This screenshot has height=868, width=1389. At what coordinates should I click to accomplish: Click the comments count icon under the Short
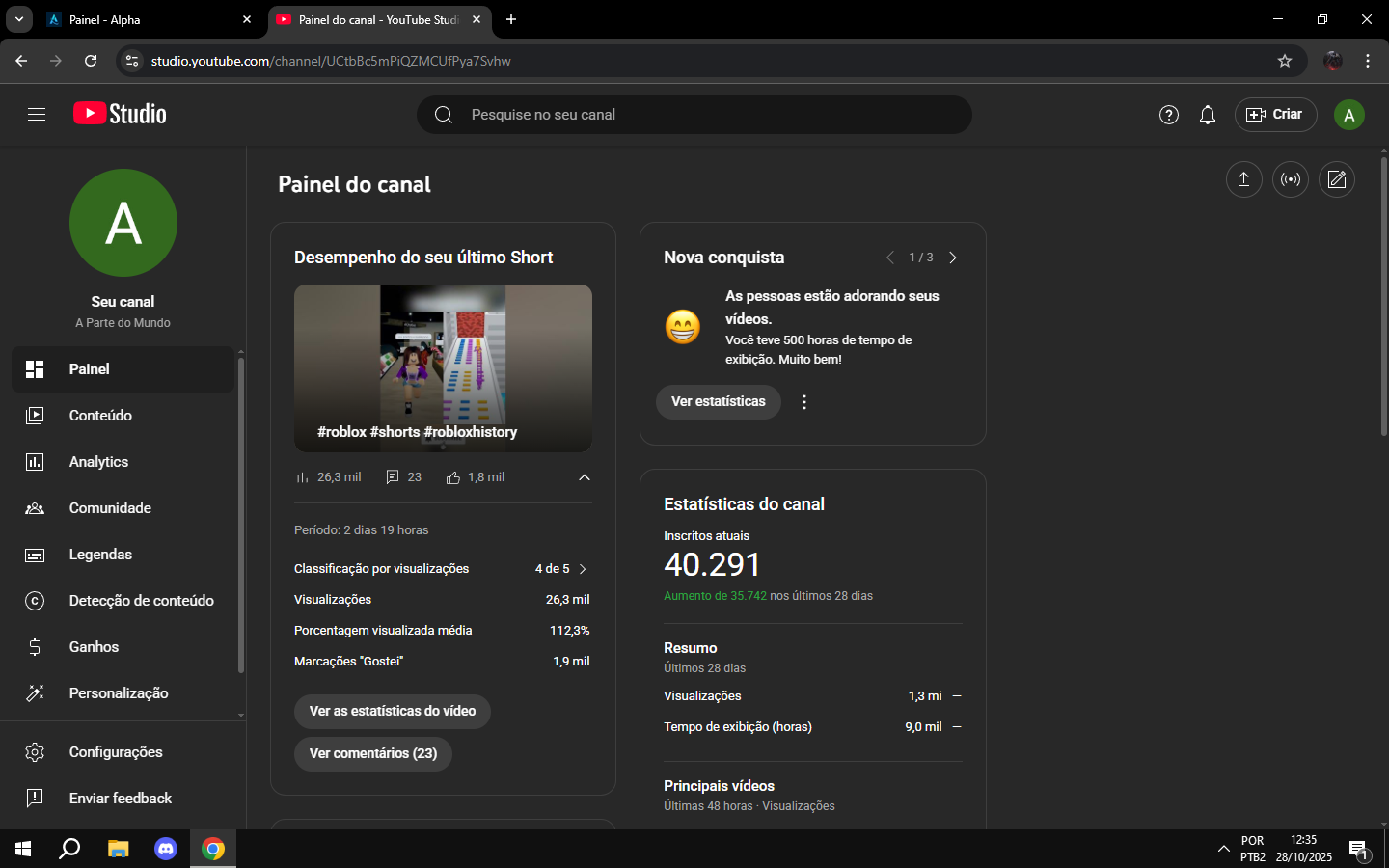393,477
